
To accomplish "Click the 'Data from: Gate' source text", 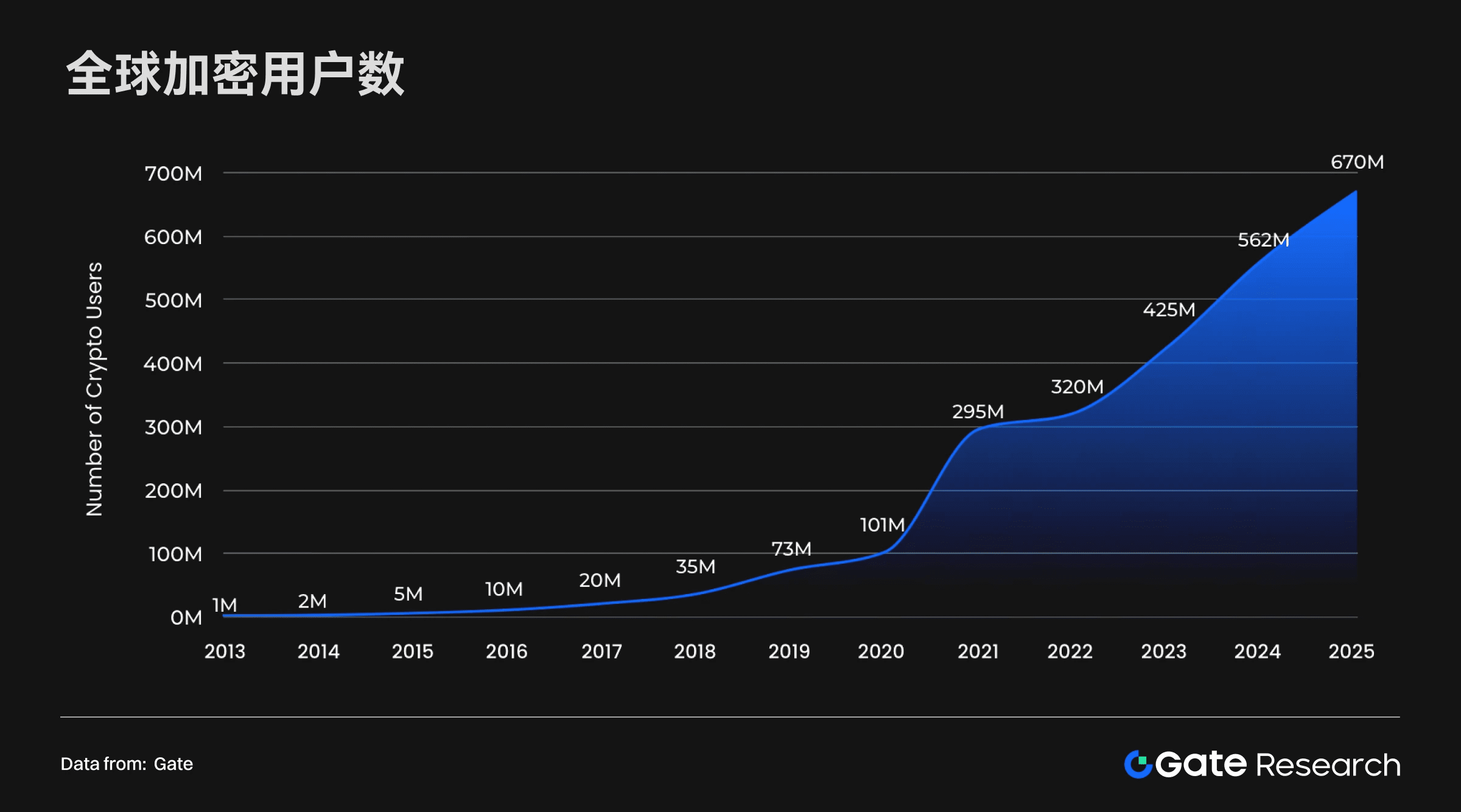I will (127, 764).
